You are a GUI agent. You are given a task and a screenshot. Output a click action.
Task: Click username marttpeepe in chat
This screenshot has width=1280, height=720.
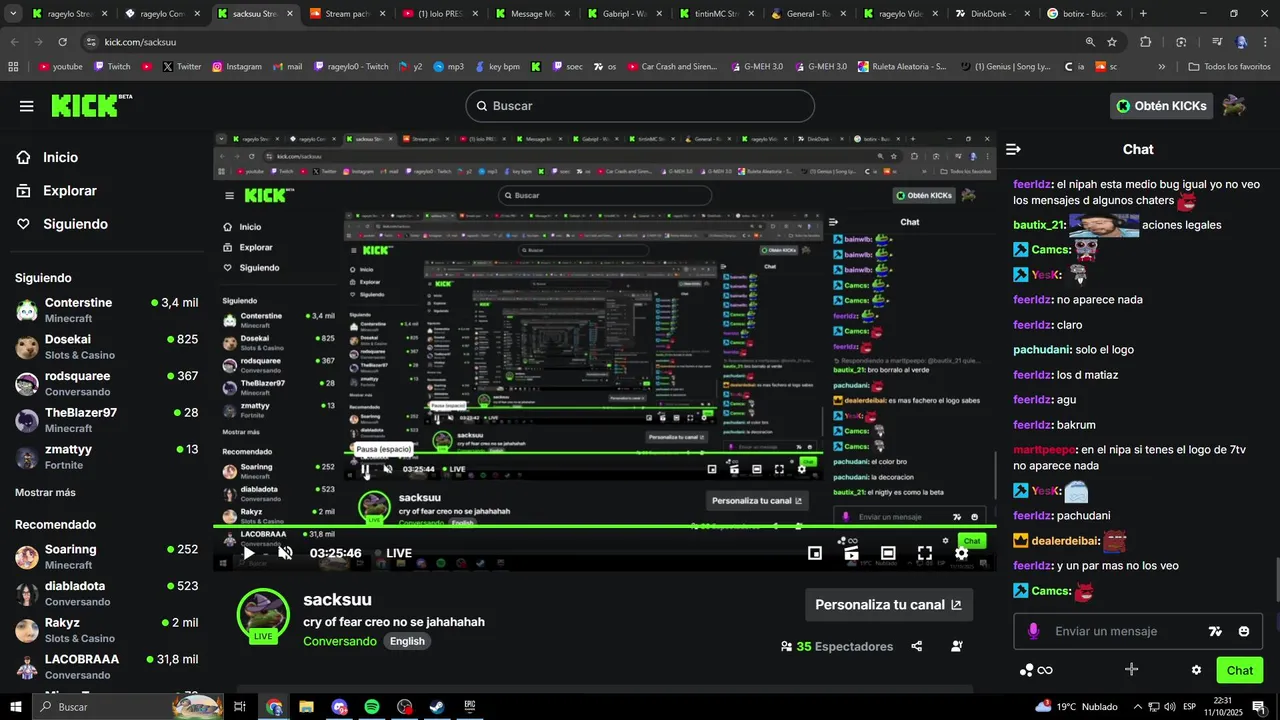point(1045,450)
